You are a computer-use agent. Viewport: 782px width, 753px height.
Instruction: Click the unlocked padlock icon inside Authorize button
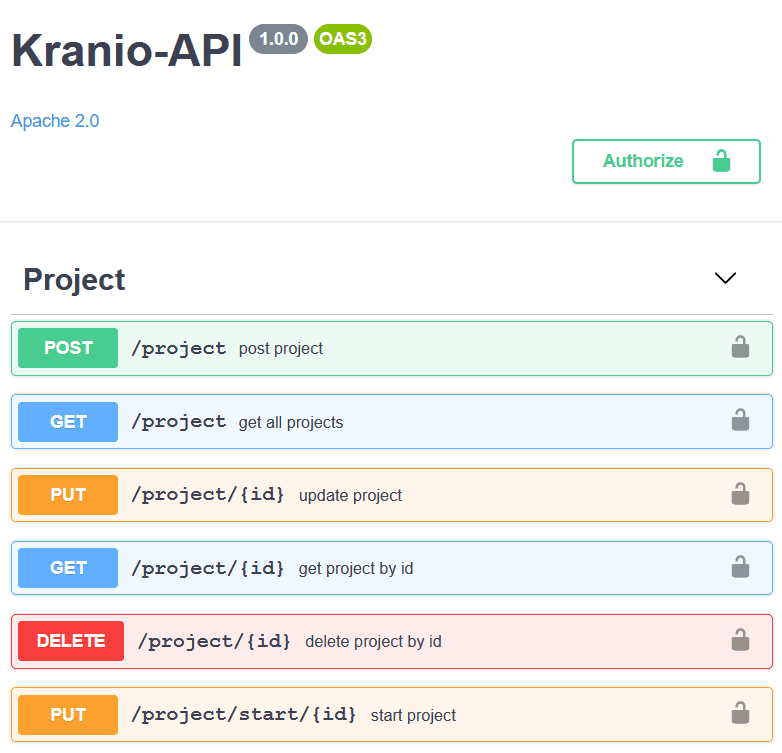tap(721, 161)
